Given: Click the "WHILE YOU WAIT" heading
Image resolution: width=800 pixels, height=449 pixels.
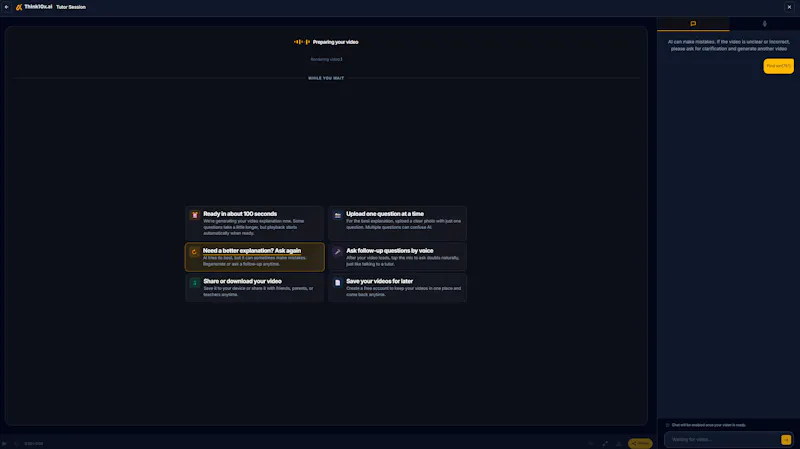Looking at the screenshot, I should coord(326,78).
